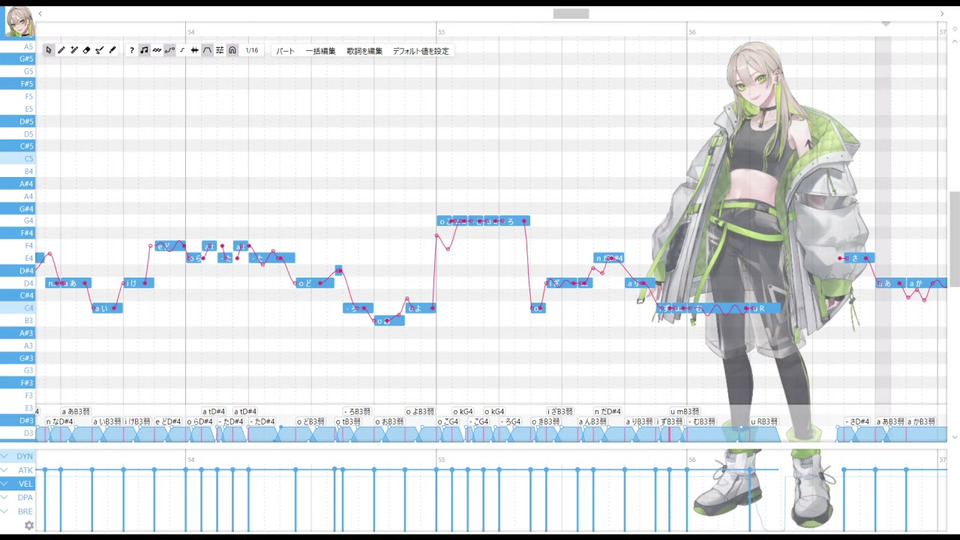Screen dimensions: 960x540
Task: Select the note 'a か' on D4
Action: click(x=926, y=283)
